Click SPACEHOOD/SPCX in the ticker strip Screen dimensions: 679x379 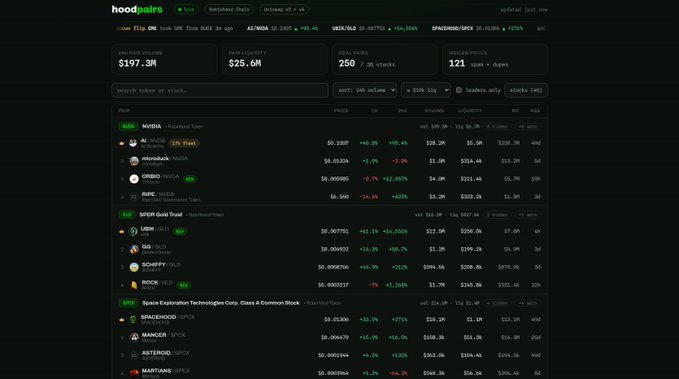[477, 28]
